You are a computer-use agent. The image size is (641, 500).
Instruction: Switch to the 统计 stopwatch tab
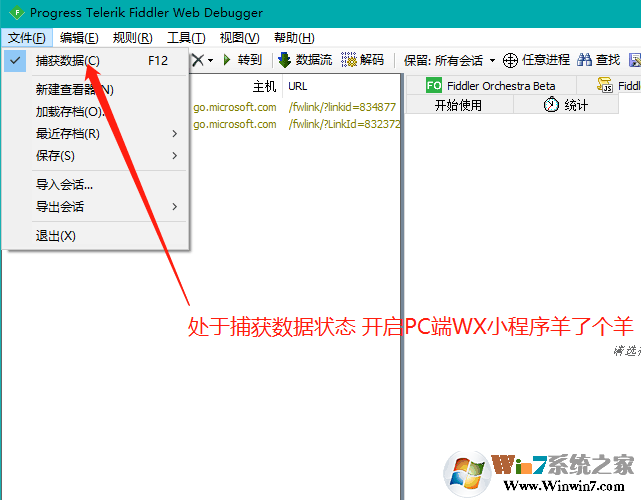tap(566, 105)
